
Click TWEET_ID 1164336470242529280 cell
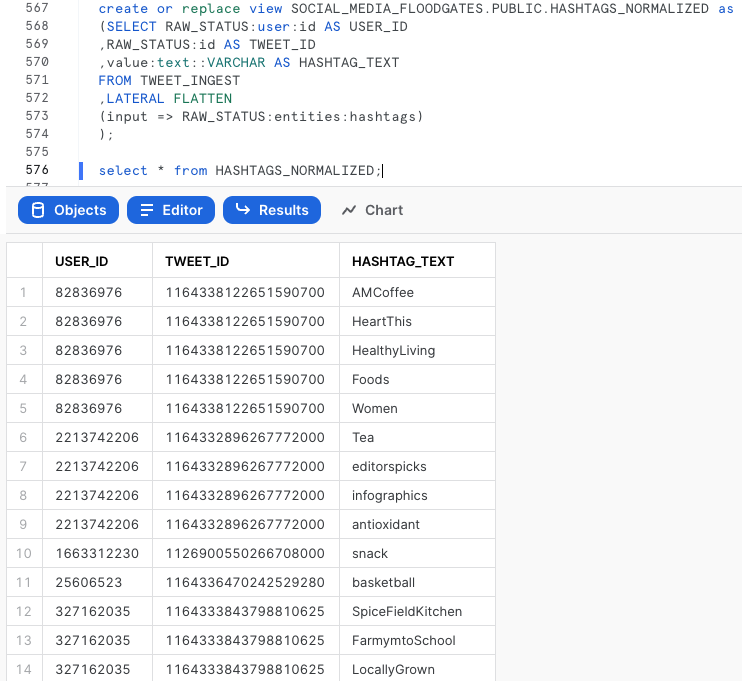pyautogui.click(x=246, y=582)
